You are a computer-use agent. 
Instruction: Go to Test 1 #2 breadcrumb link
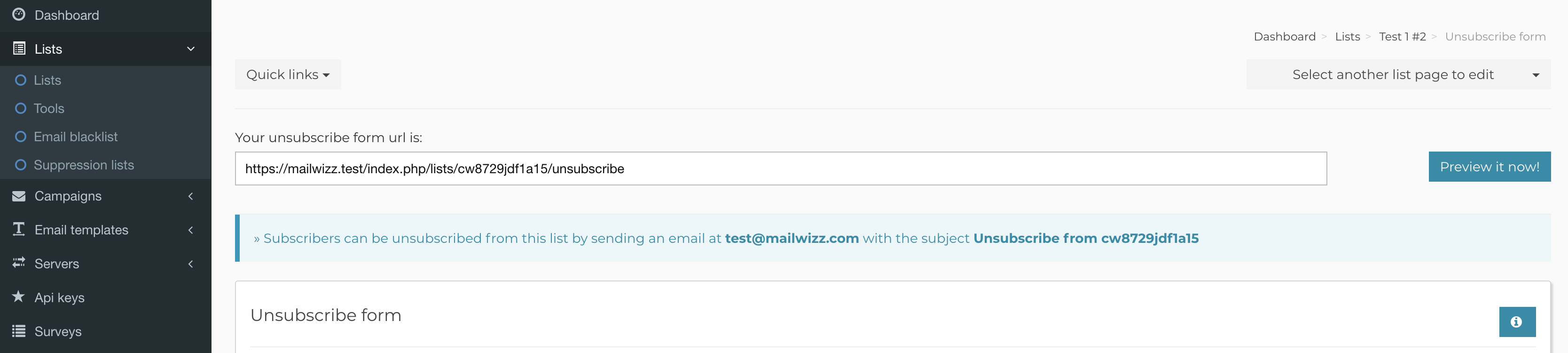[x=1402, y=37]
